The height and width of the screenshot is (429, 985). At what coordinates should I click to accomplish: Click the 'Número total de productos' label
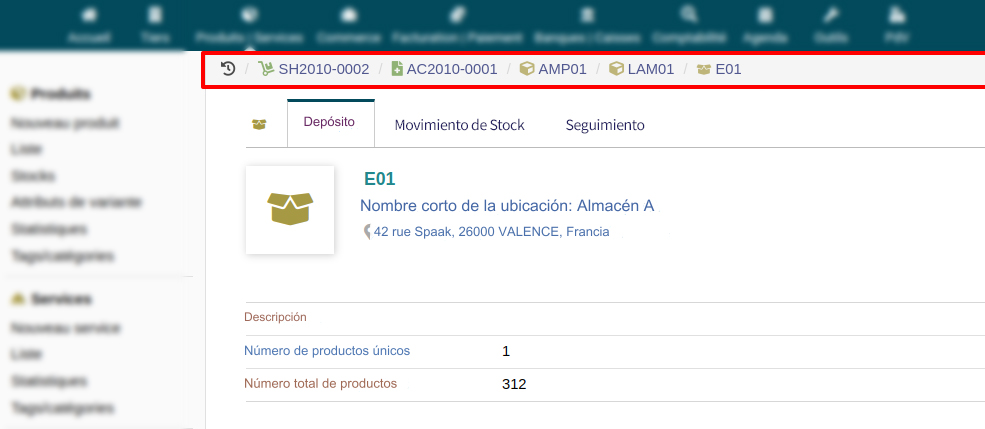click(x=320, y=383)
